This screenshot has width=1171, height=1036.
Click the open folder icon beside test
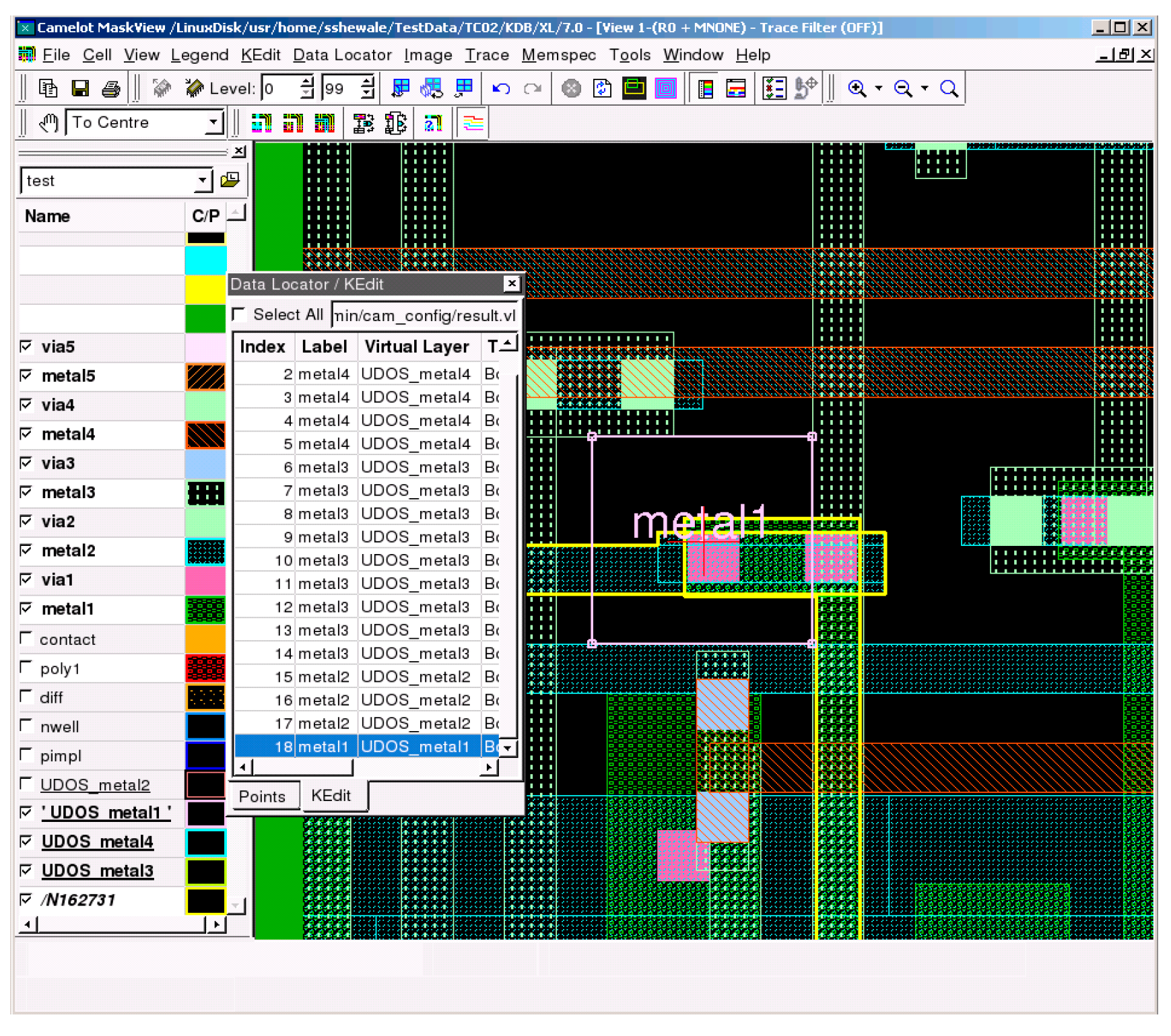click(x=230, y=180)
